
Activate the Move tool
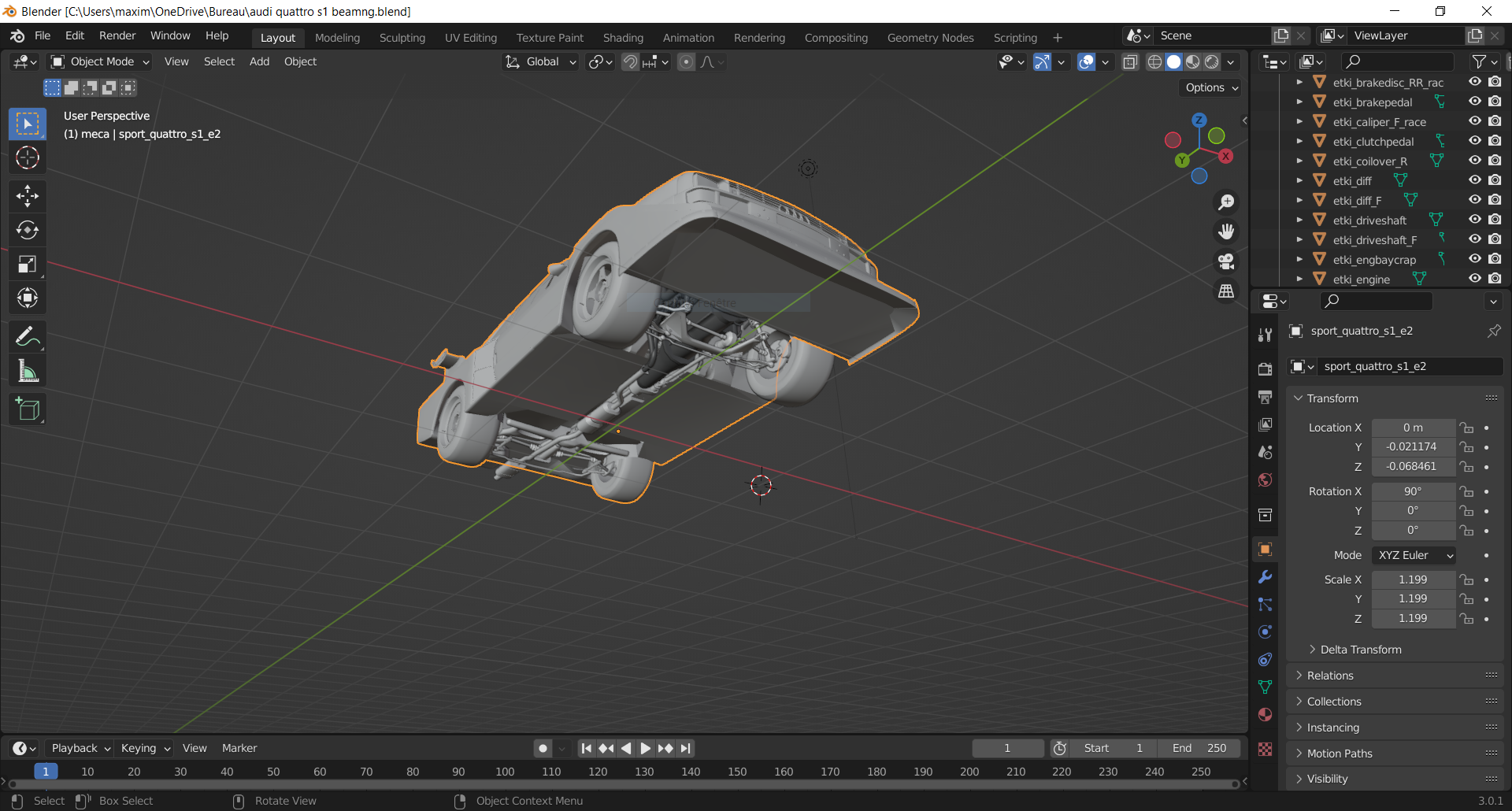coord(28,196)
